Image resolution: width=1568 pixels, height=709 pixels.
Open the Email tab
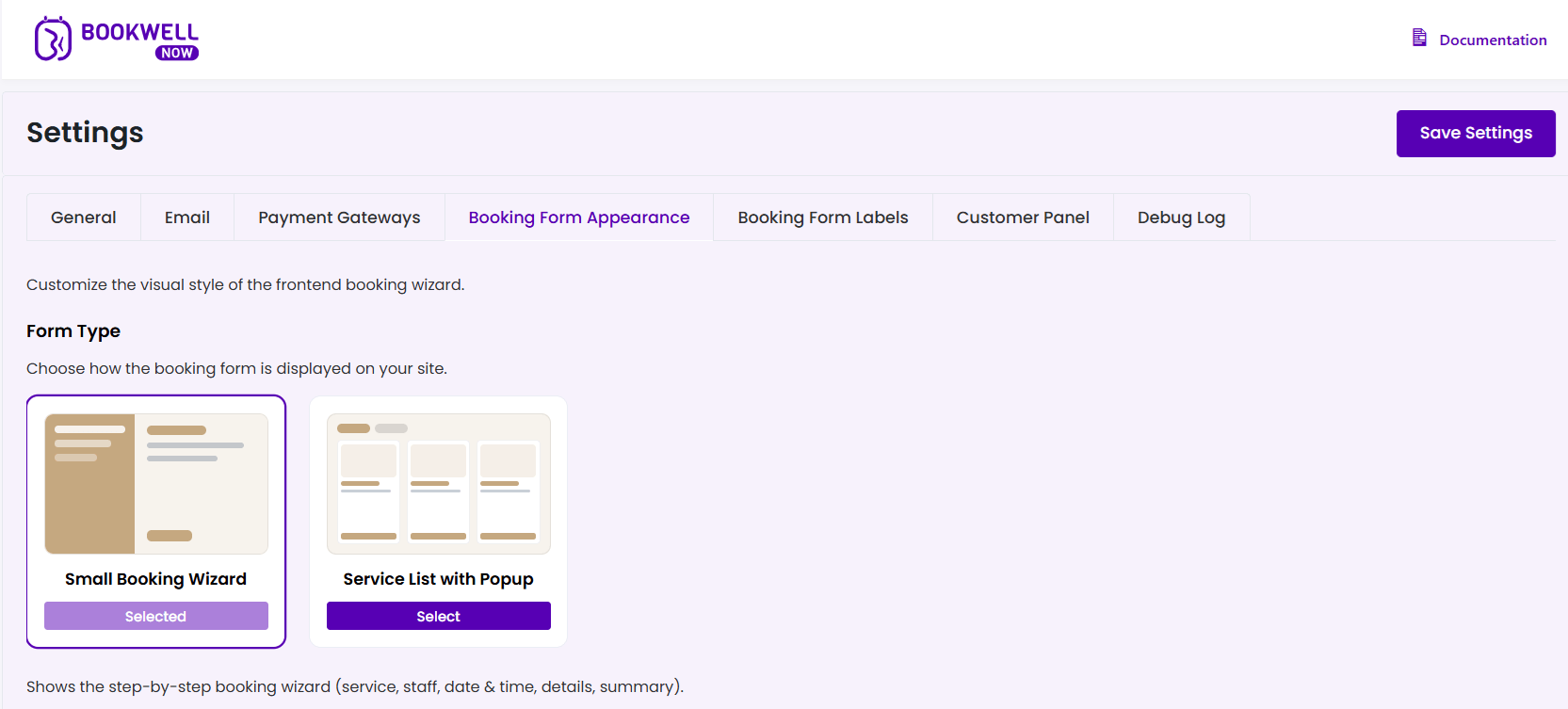pos(187,218)
